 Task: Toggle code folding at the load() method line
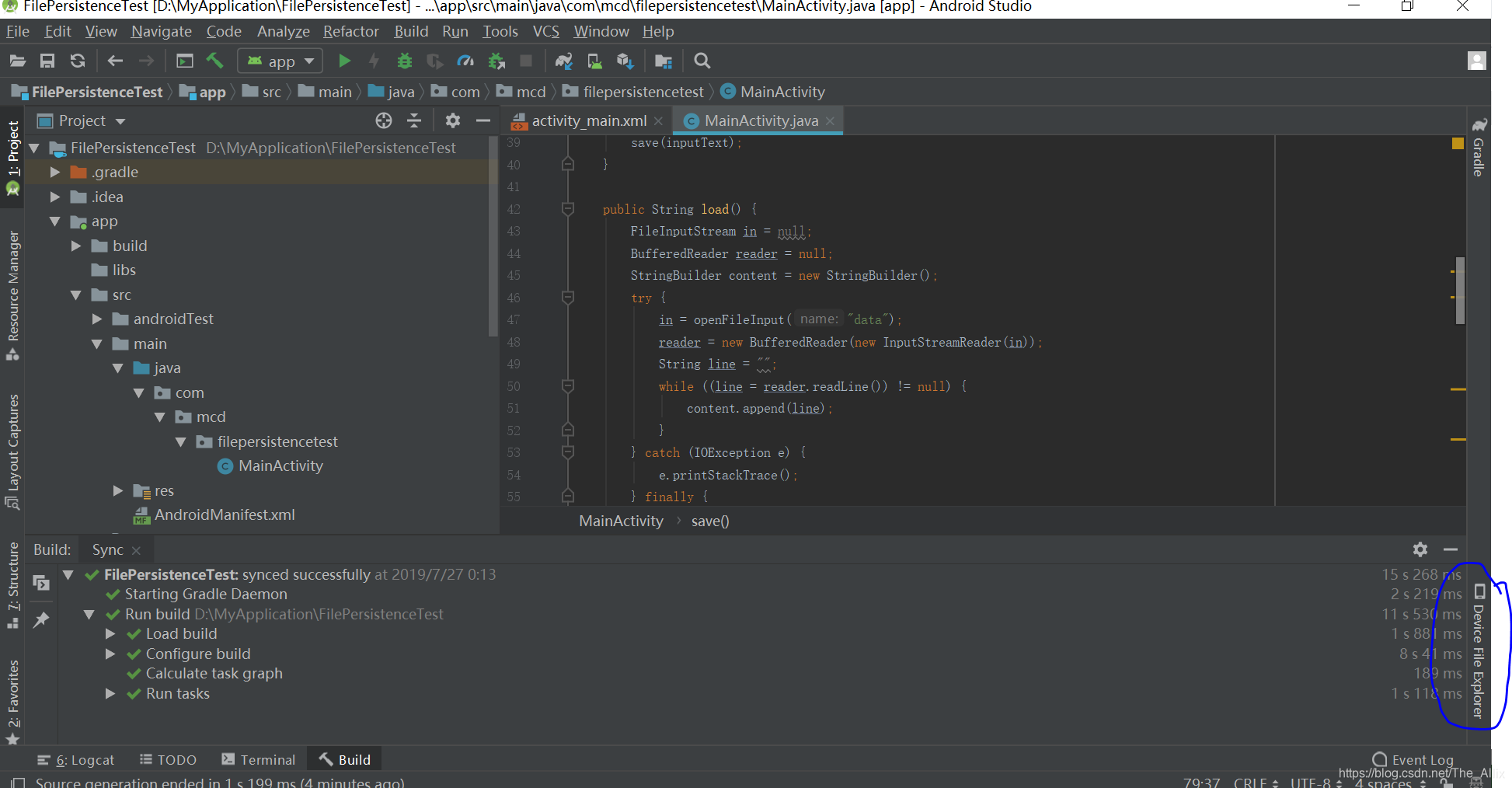coord(568,209)
